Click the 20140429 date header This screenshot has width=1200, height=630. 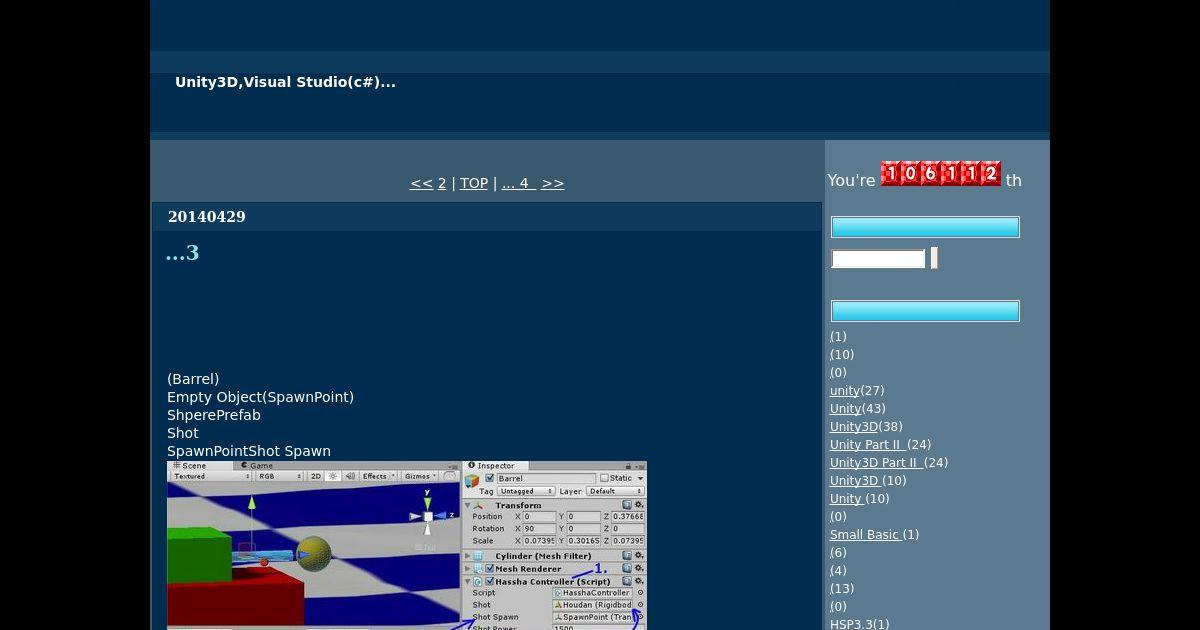pos(207,217)
